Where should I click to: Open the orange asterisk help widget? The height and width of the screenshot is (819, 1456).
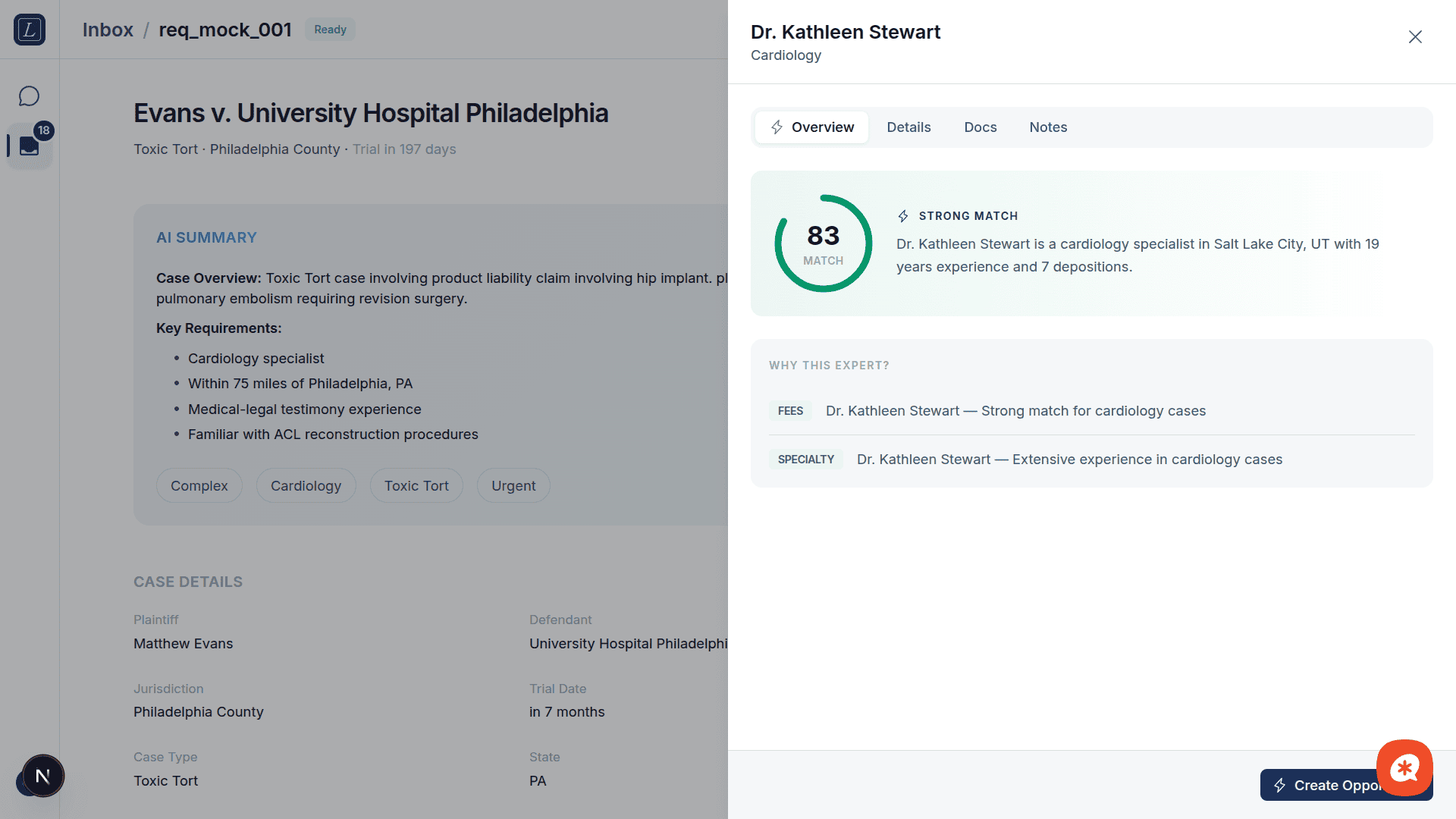pyautogui.click(x=1404, y=767)
